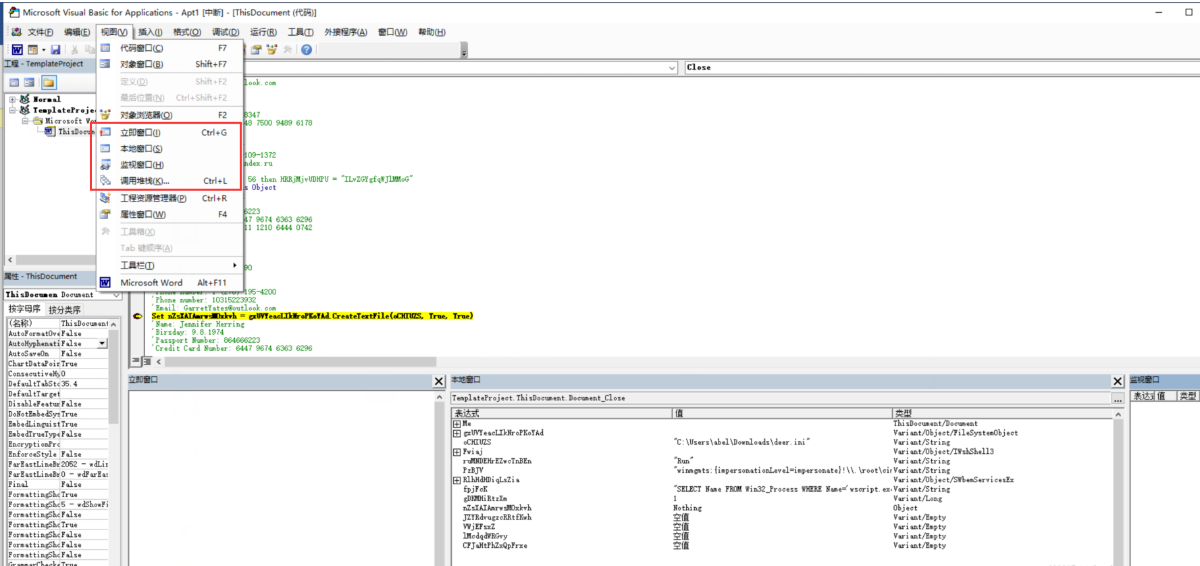Open the 帮助 menu
The height and width of the screenshot is (566, 1200).
pyautogui.click(x=431, y=32)
